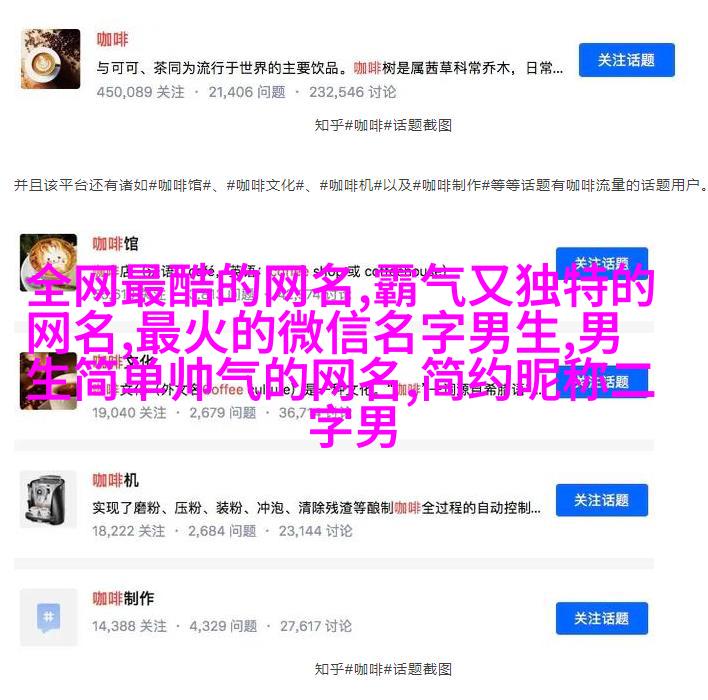The image size is (708, 700).
Task: Open the 咖啡 topic title link
Action: pos(112,39)
